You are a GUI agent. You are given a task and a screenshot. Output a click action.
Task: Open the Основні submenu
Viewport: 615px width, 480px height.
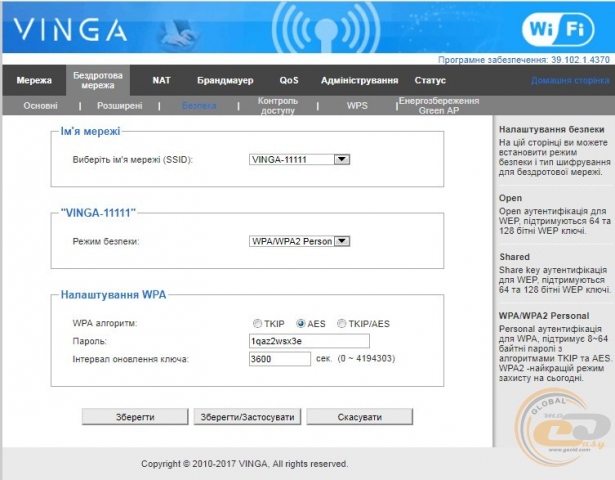click(40, 106)
